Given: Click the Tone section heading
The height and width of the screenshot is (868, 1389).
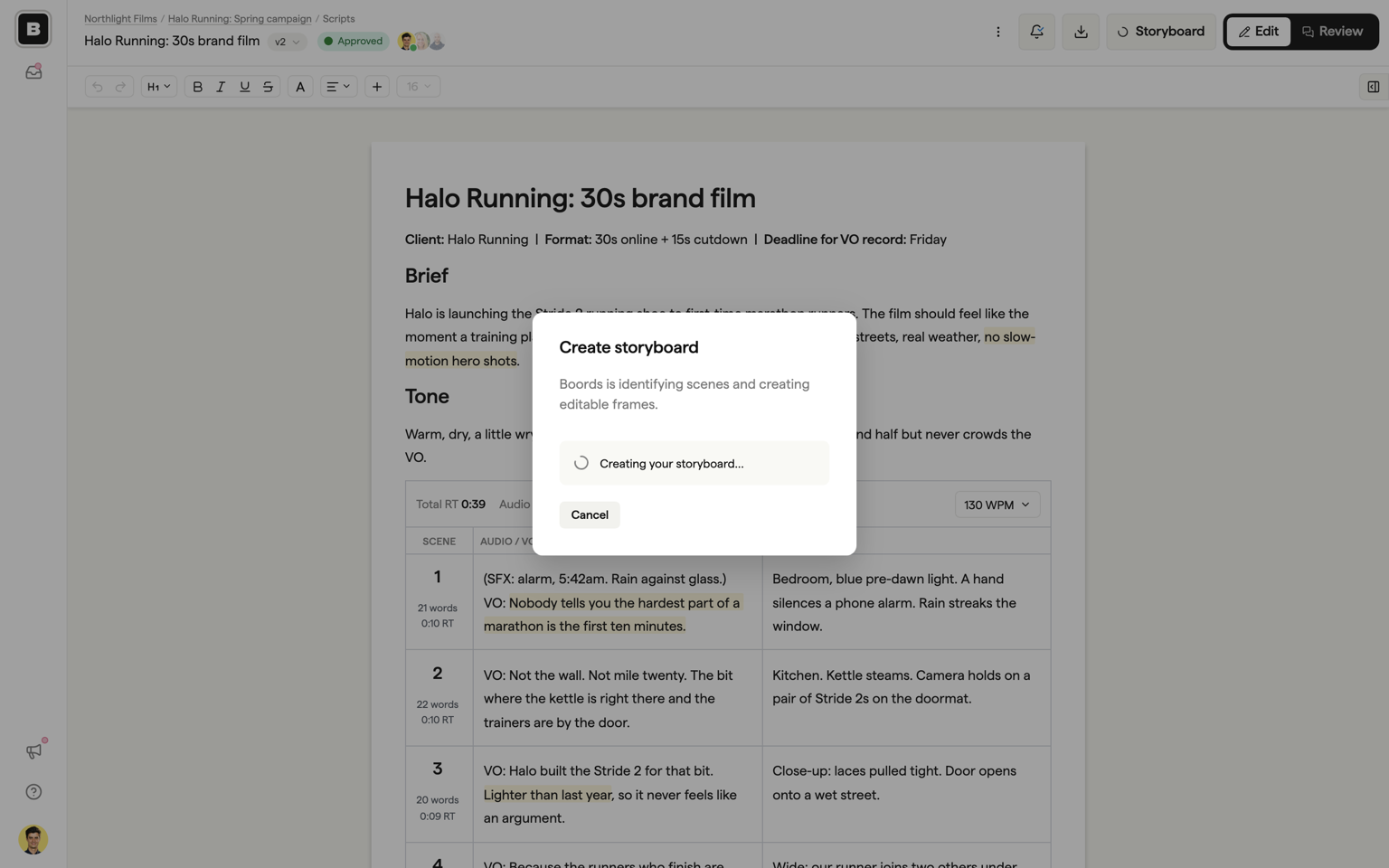Looking at the screenshot, I should click(427, 396).
